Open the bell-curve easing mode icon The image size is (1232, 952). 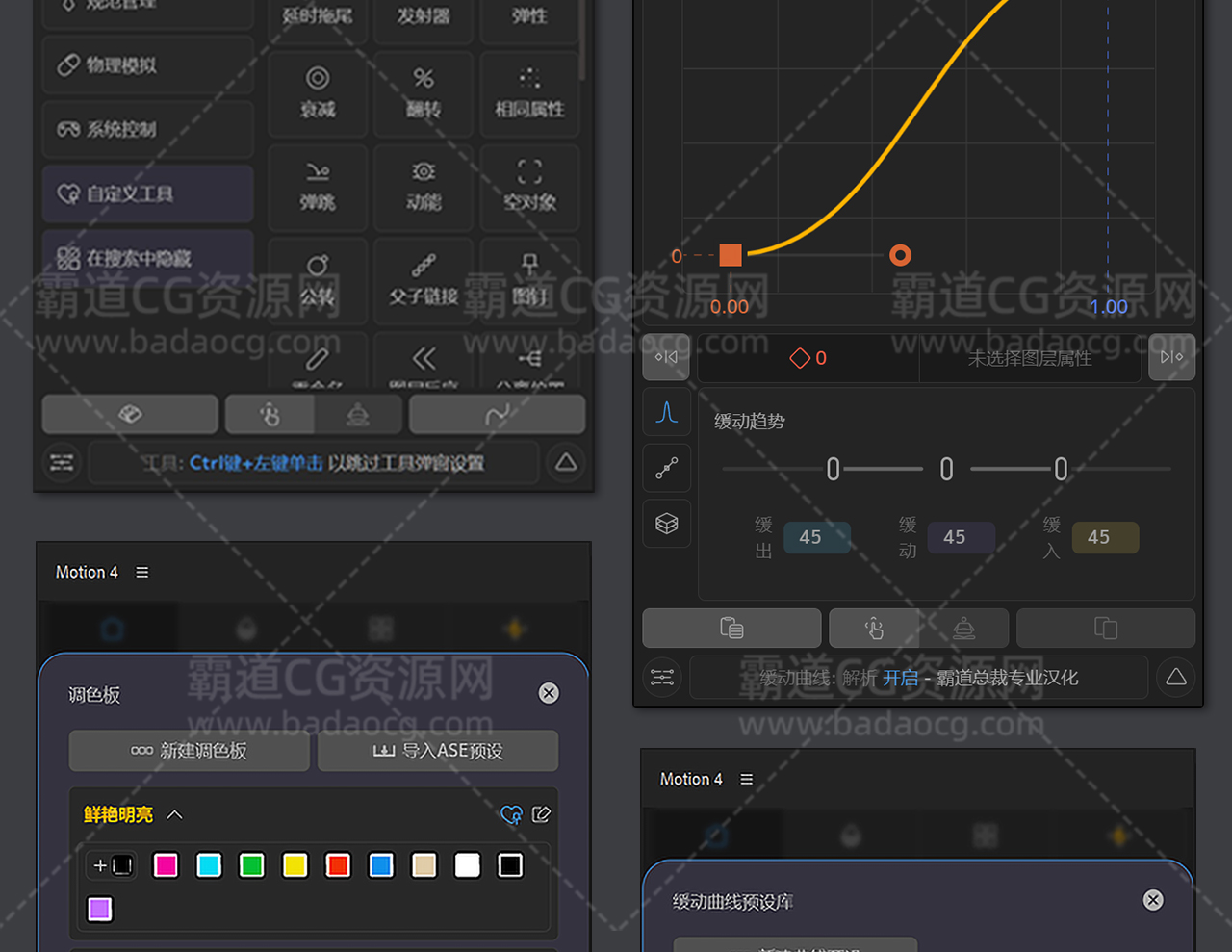point(666,413)
